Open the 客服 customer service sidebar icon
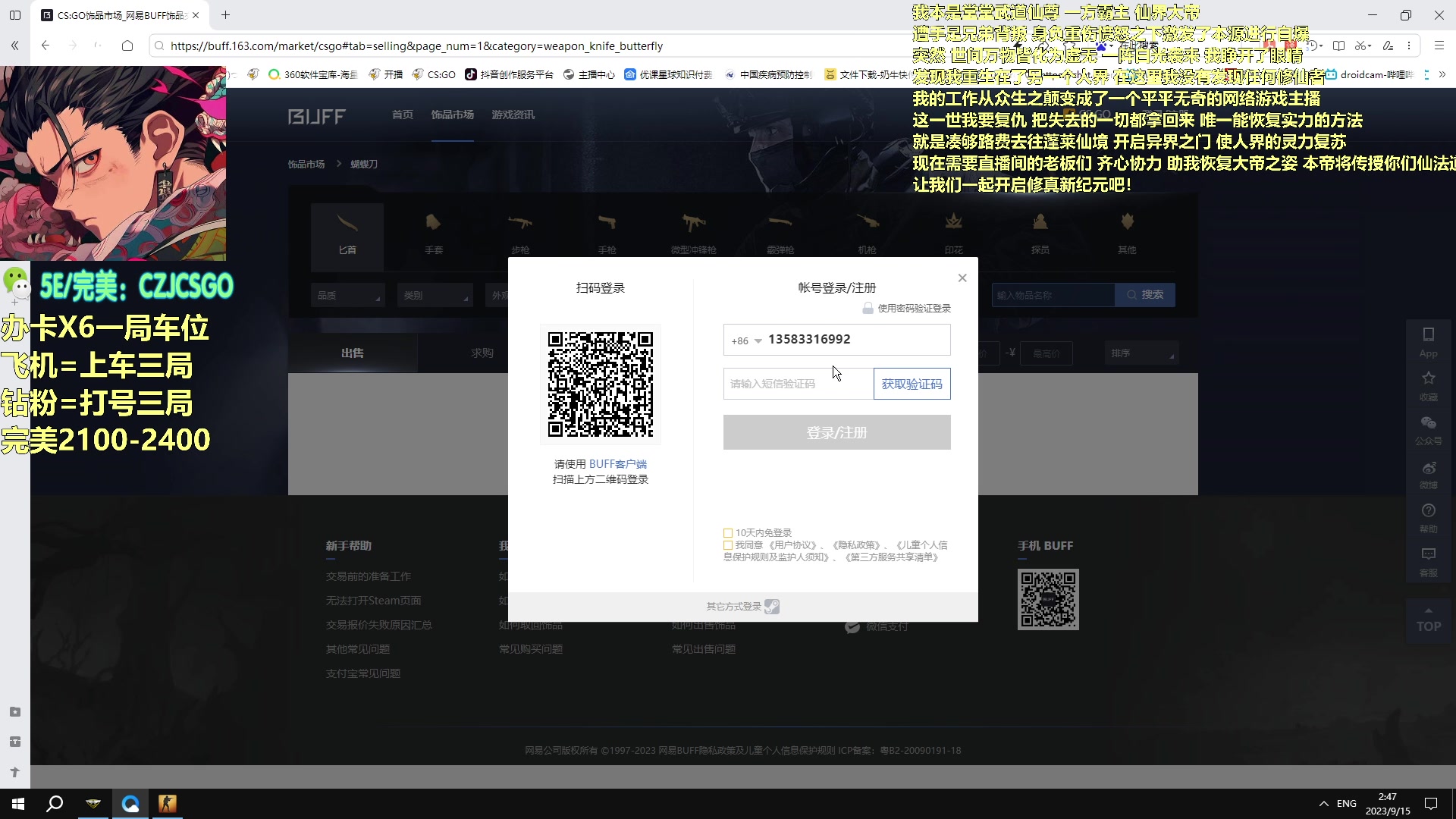1456x819 pixels. [1429, 560]
